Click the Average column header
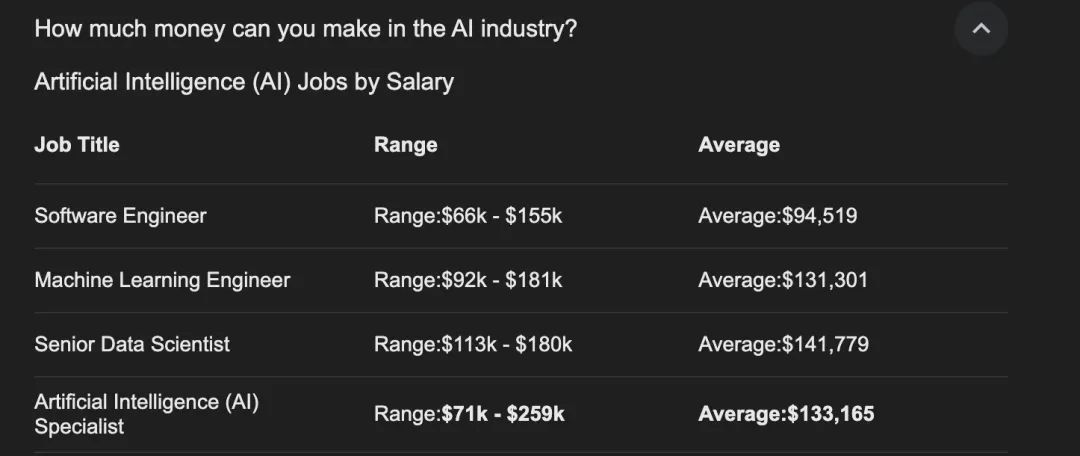This screenshot has width=1080, height=456. tap(739, 145)
